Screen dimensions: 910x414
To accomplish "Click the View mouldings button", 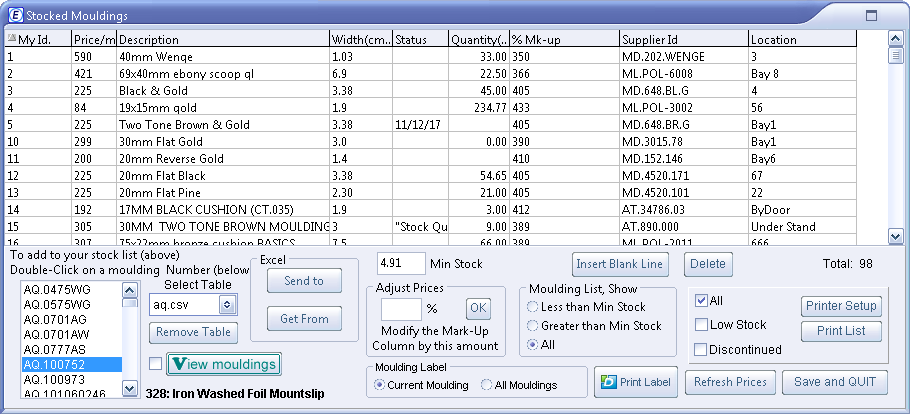I will [222, 364].
